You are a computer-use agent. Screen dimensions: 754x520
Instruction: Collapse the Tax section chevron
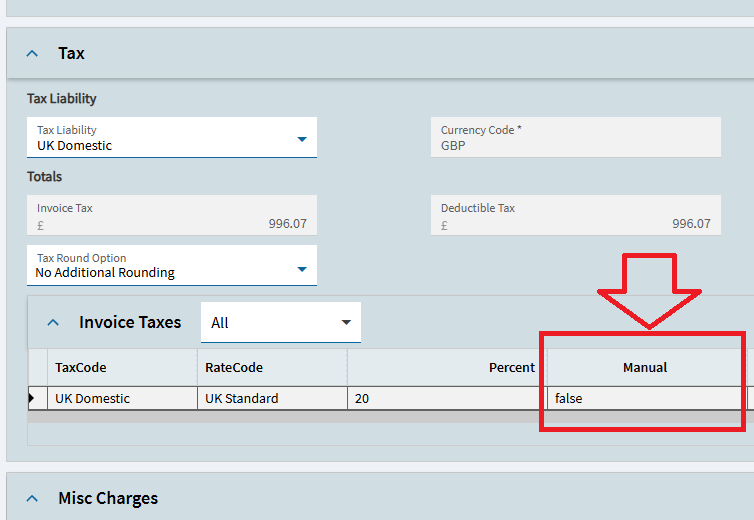(x=32, y=53)
